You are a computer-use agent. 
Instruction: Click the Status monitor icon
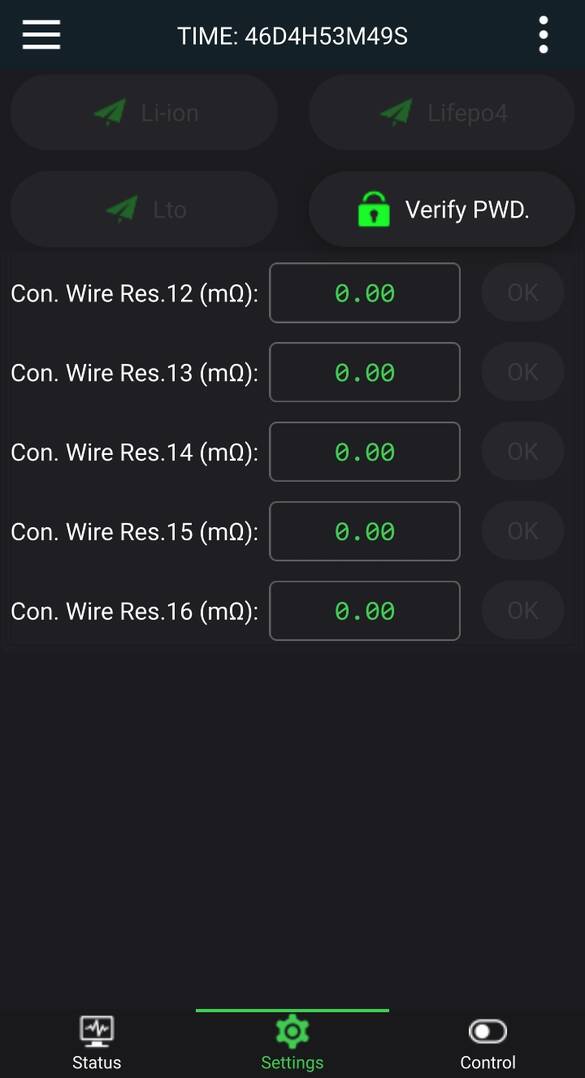click(x=97, y=1031)
